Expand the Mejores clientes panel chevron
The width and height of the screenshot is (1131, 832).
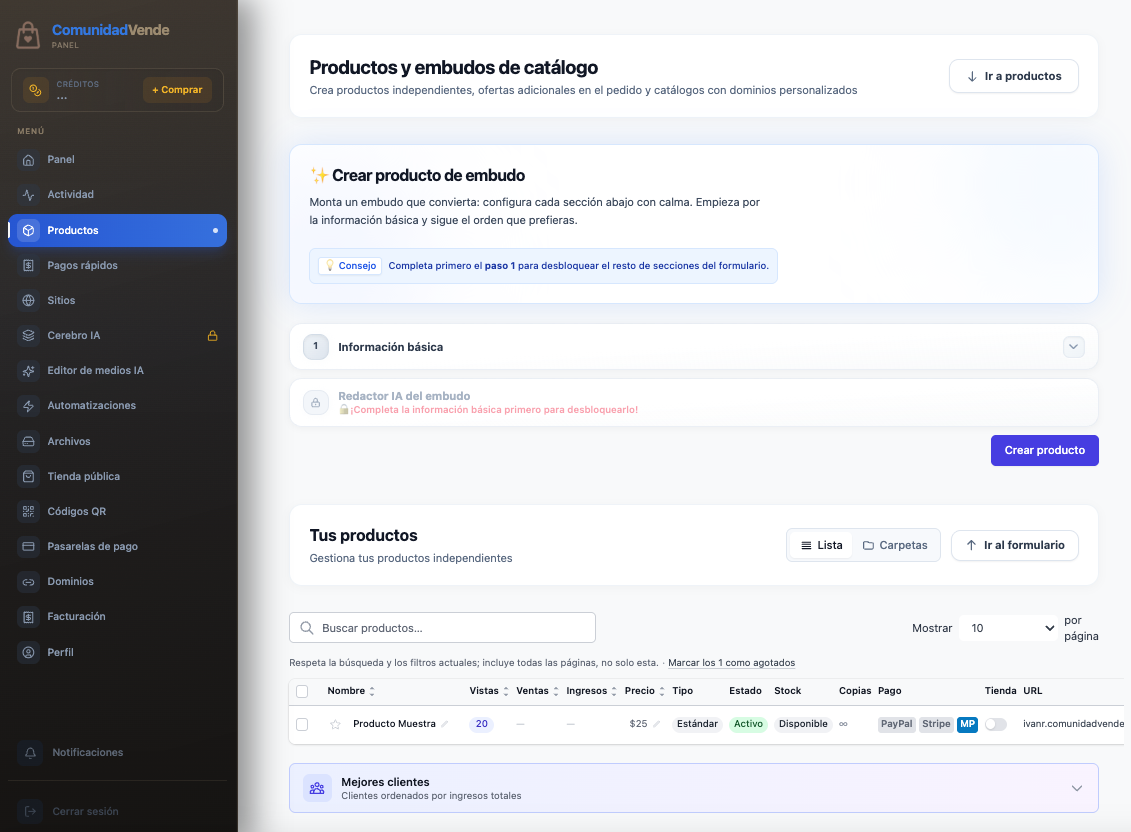pyautogui.click(x=1077, y=788)
